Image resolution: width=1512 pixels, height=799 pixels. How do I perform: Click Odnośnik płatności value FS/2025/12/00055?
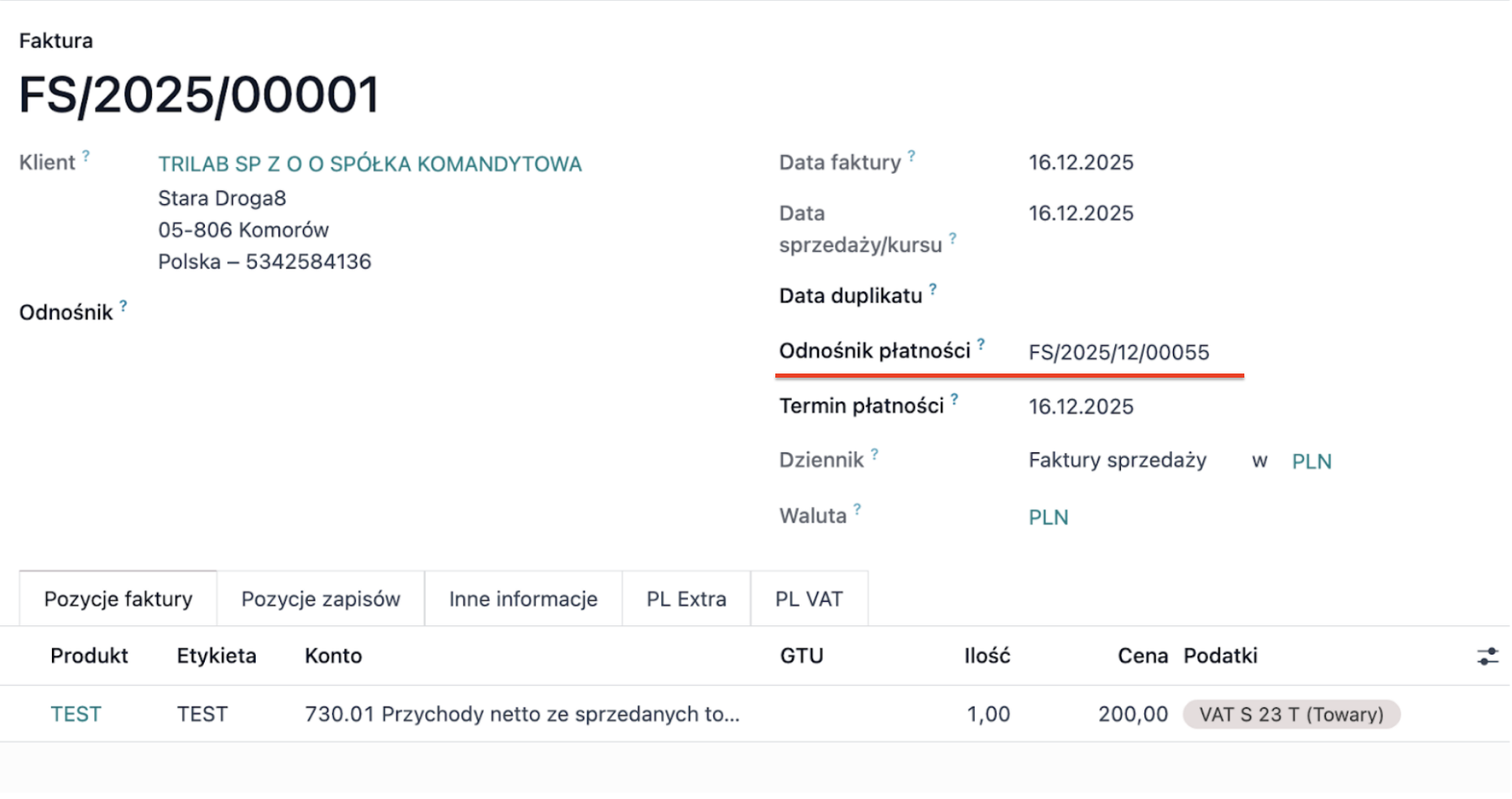[x=1118, y=352]
